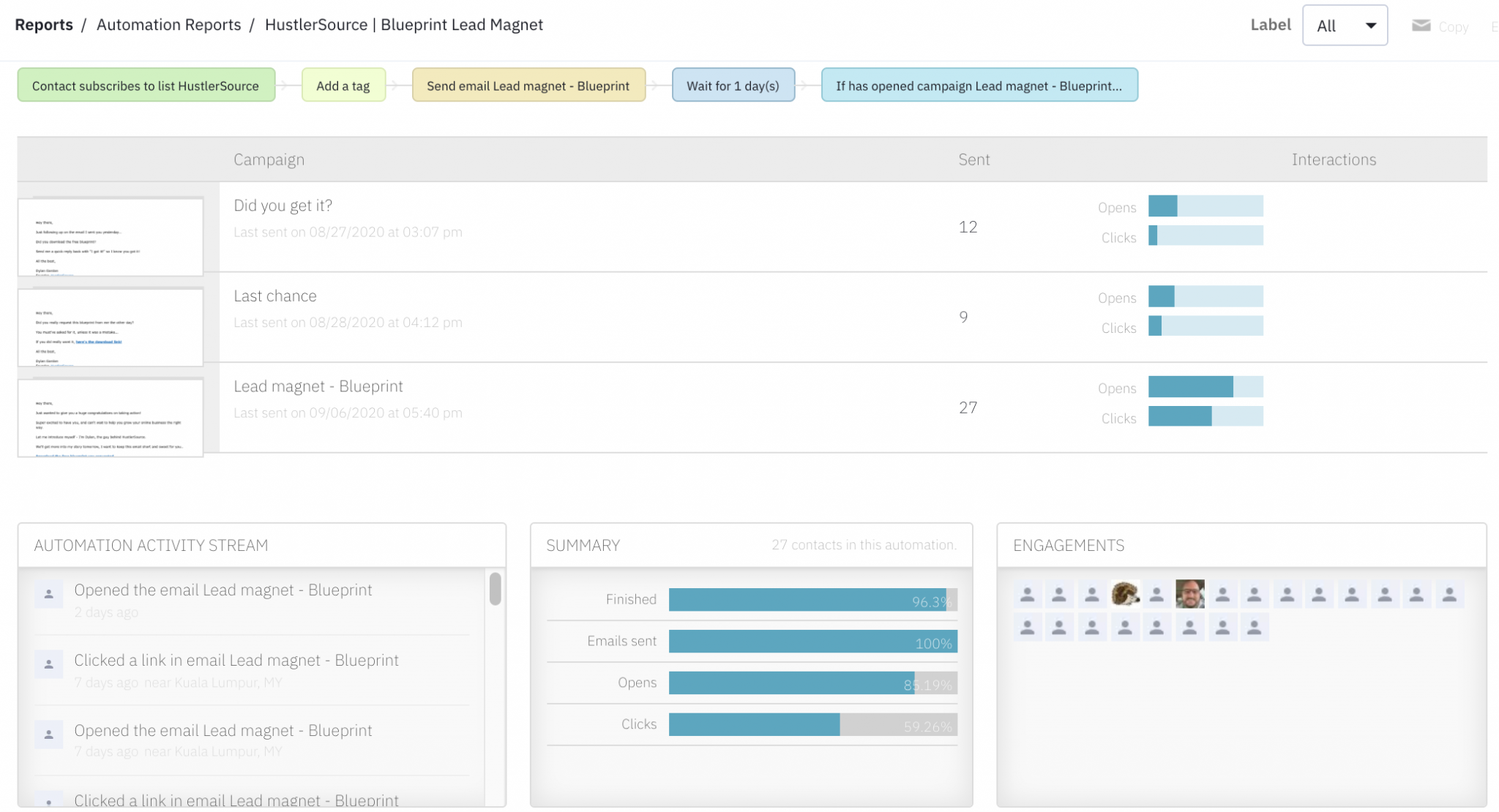
Task: Click the dropdown arrow in Label selector
Action: pyautogui.click(x=1370, y=26)
